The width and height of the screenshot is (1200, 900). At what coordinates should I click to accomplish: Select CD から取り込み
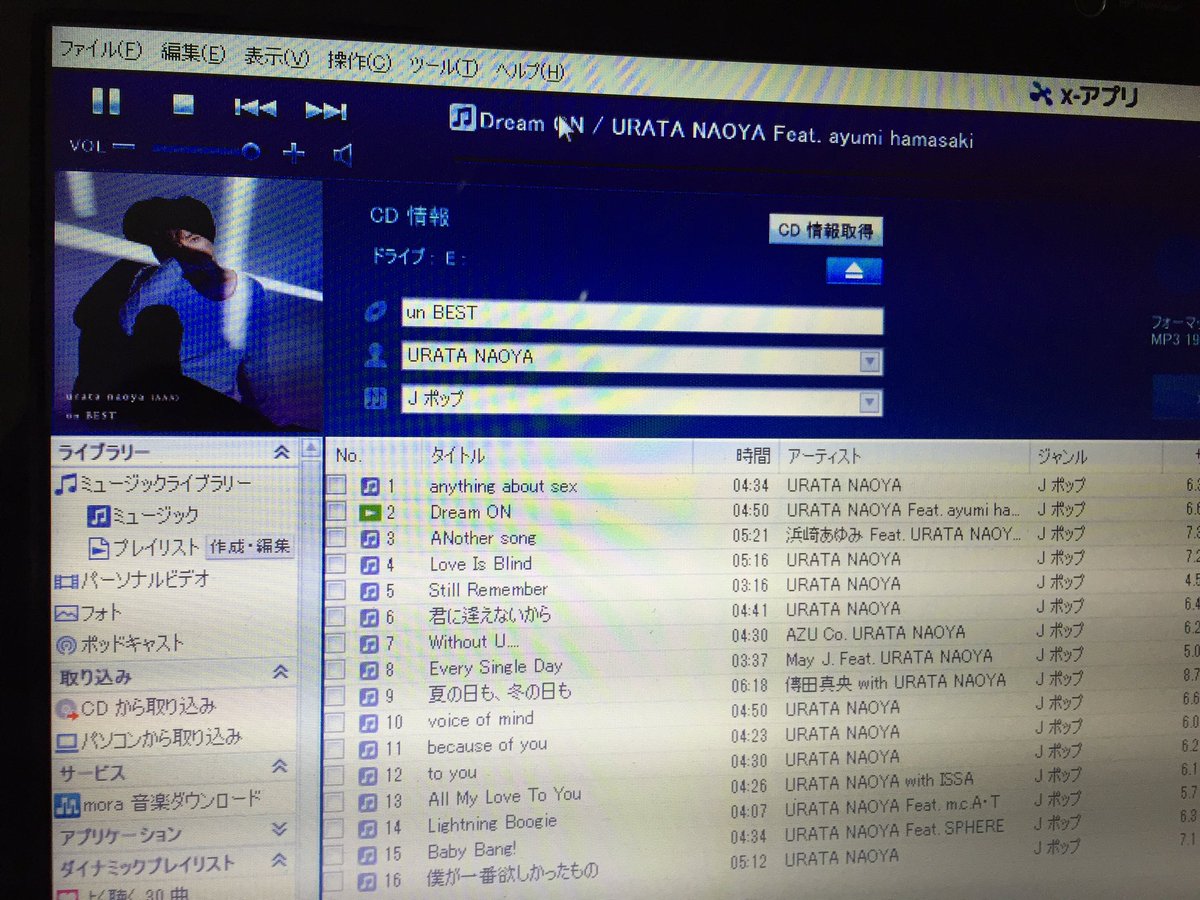click(x=135, y=708)
